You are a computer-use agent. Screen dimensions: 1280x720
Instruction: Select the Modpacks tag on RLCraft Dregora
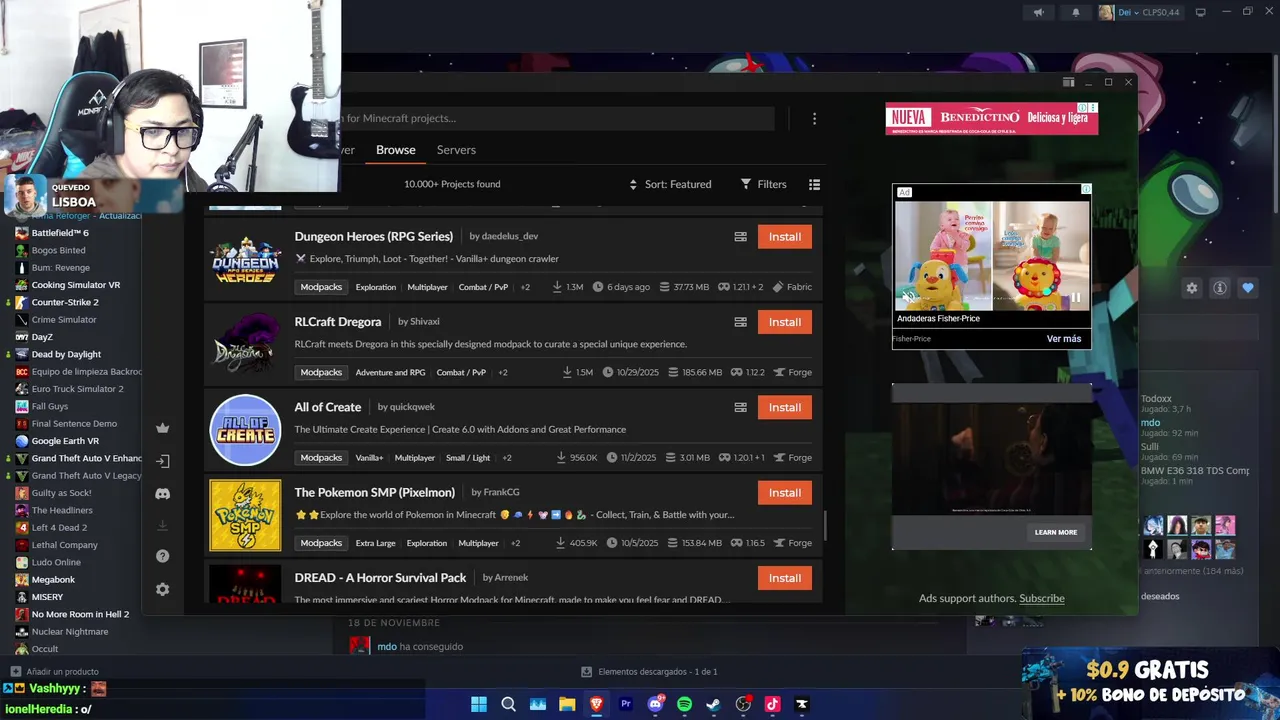pyautogui.click(x=321, y=372)
